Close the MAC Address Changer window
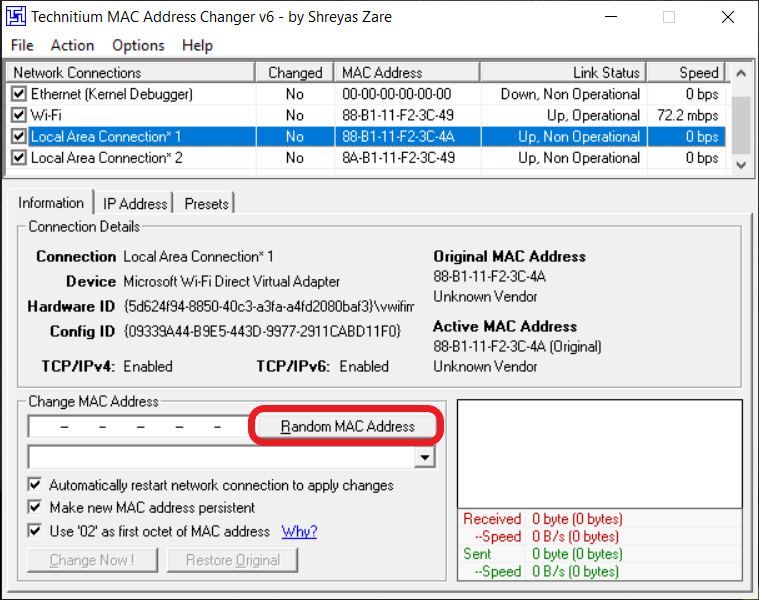The width and height of the screenshot is (759, 600). tap(728, 17)
